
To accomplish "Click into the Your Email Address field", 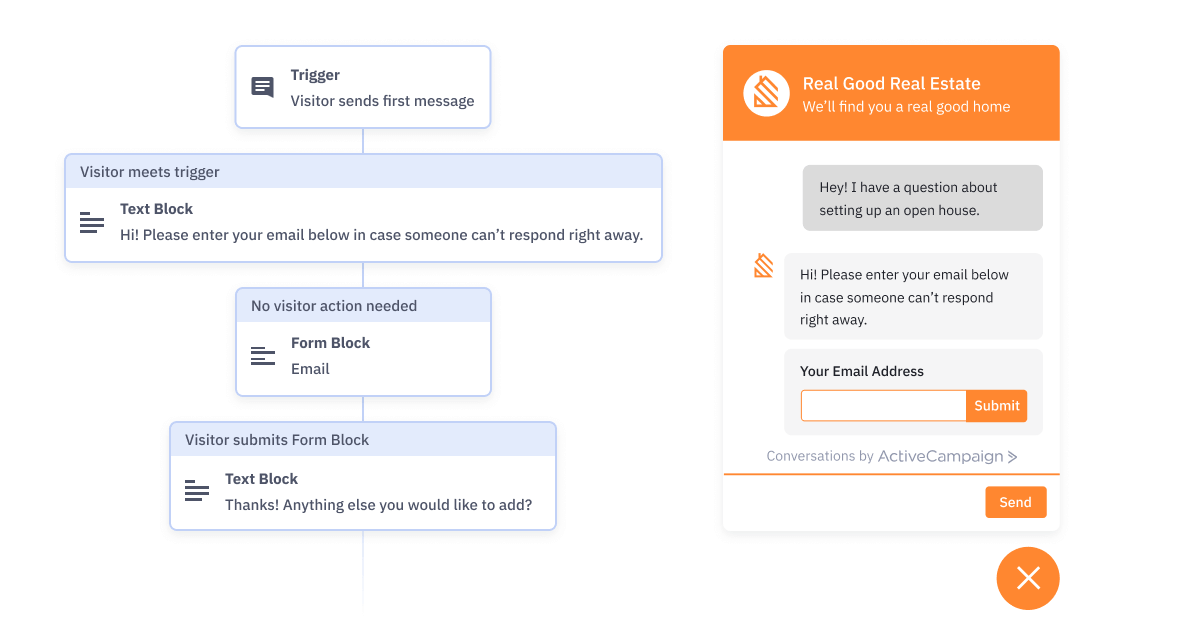I will point(883,406).
